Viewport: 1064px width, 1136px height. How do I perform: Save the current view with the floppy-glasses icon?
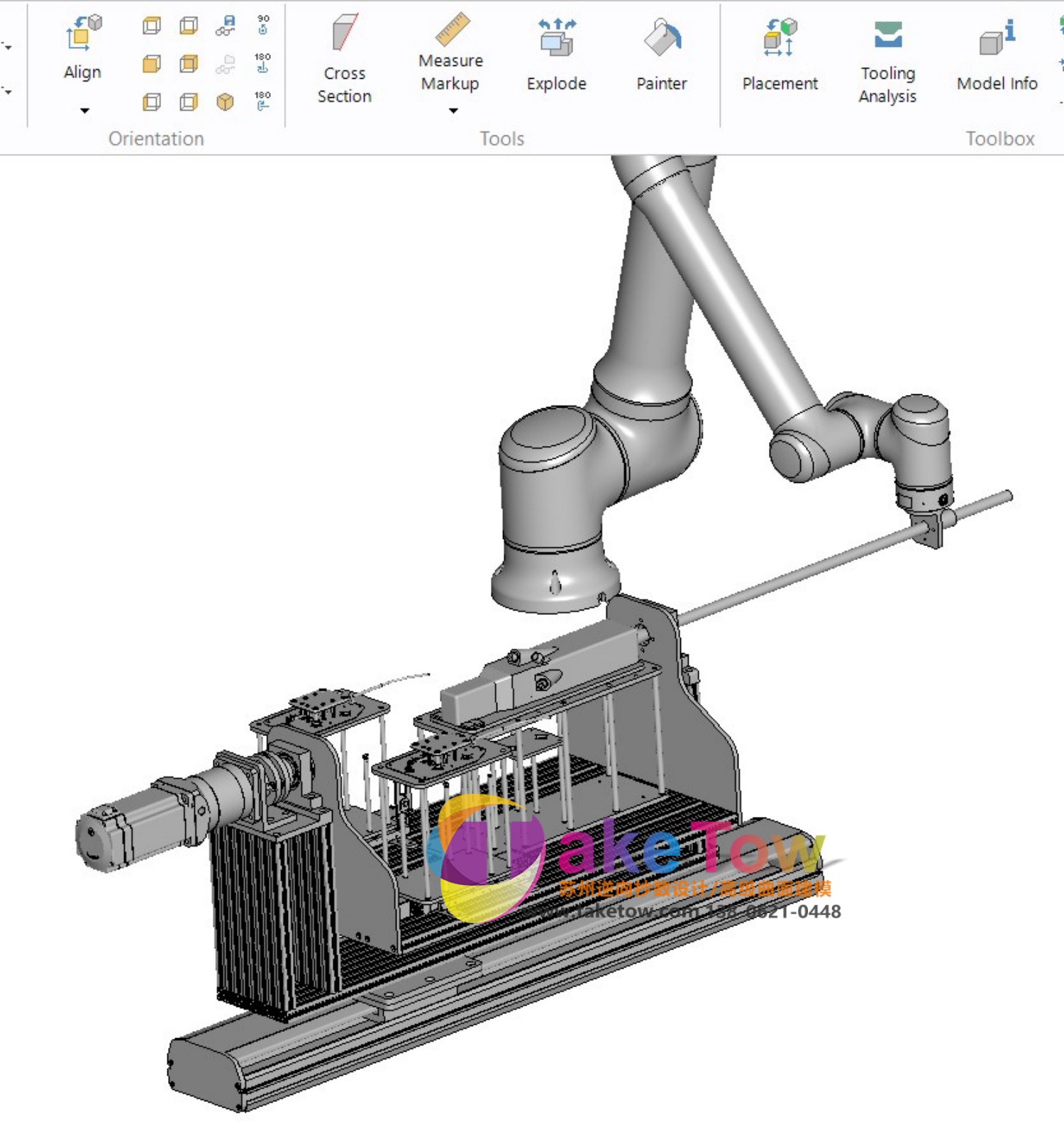(226, 26)
